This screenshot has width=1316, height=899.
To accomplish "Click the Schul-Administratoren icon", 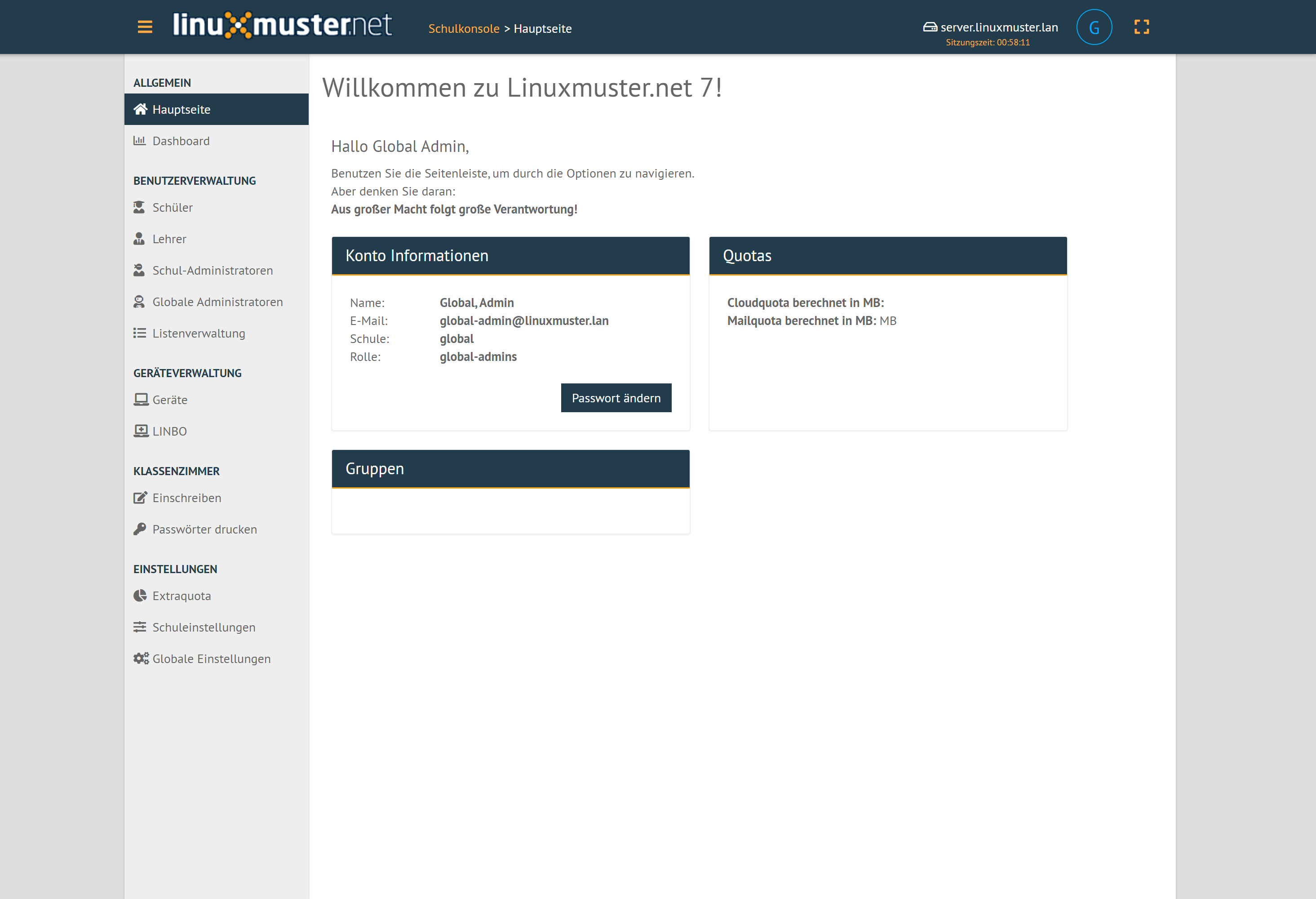I will coord(139,270).
